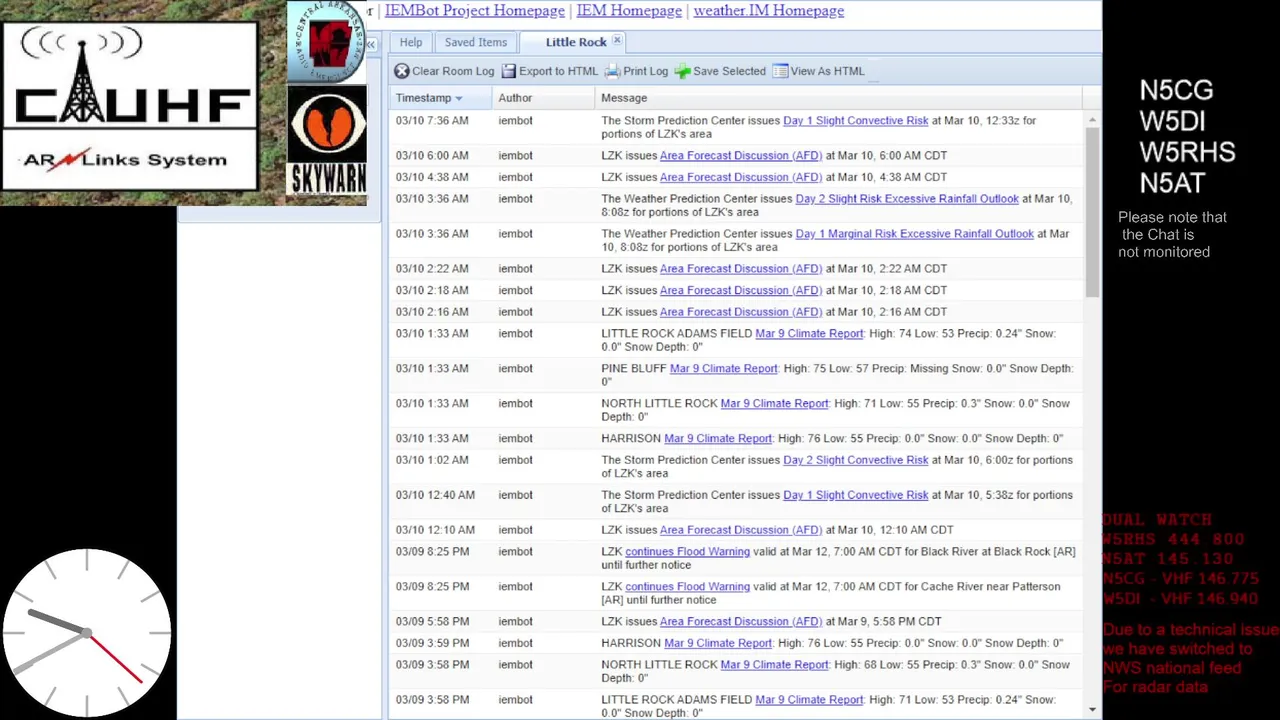
Task: Open the Saved Items tab
Action: pos(476,42)
